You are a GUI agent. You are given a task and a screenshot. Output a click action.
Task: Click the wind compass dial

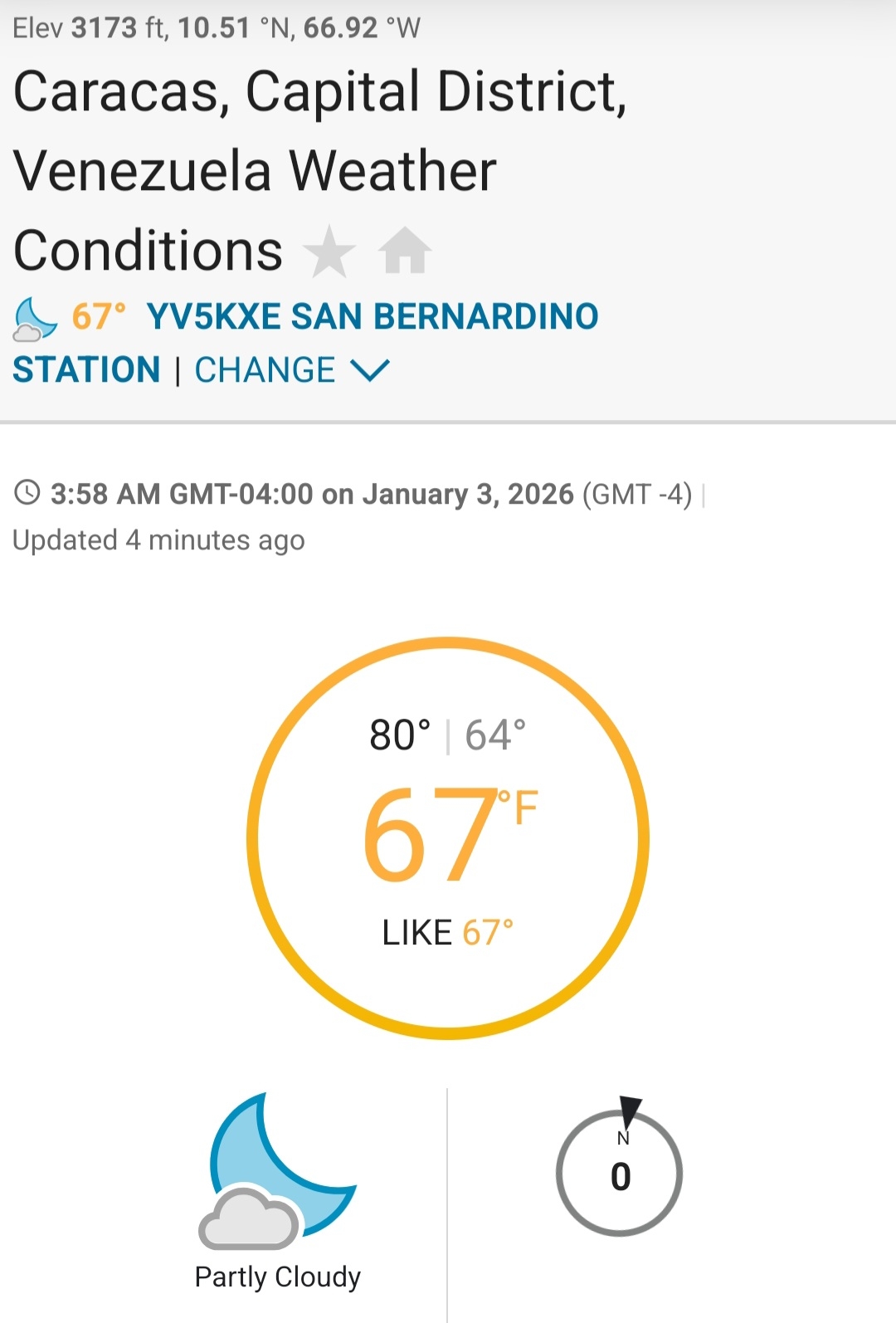click(x=619, y=1174)
